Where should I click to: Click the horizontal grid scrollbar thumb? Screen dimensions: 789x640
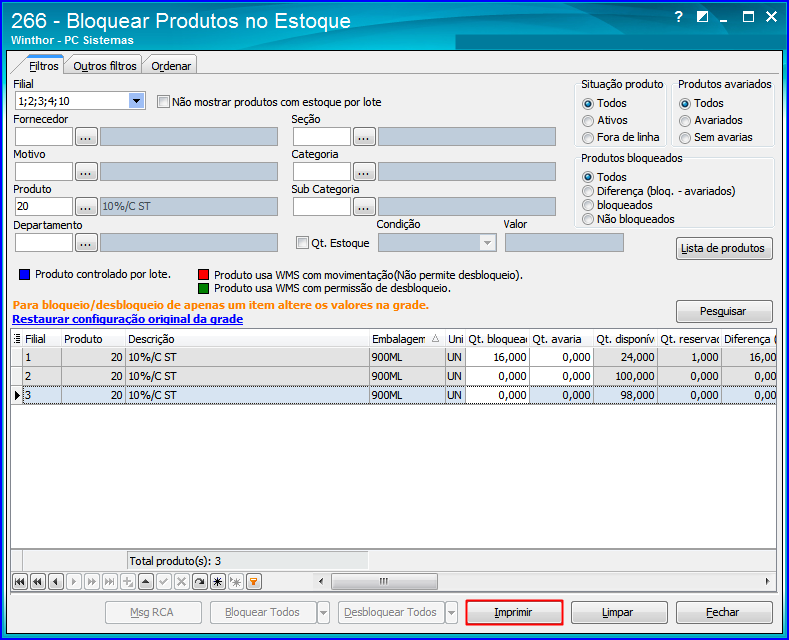[x=384, y=582]
